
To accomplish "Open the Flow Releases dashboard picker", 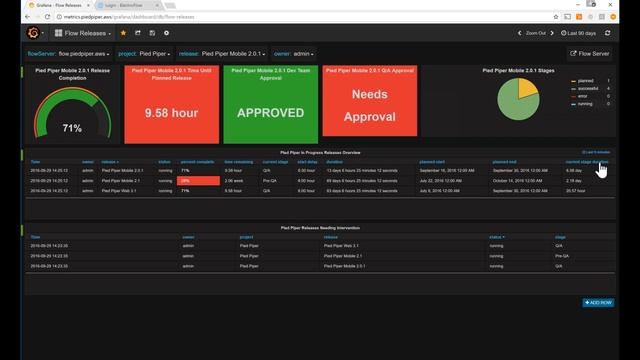I will tap(83, 33).
